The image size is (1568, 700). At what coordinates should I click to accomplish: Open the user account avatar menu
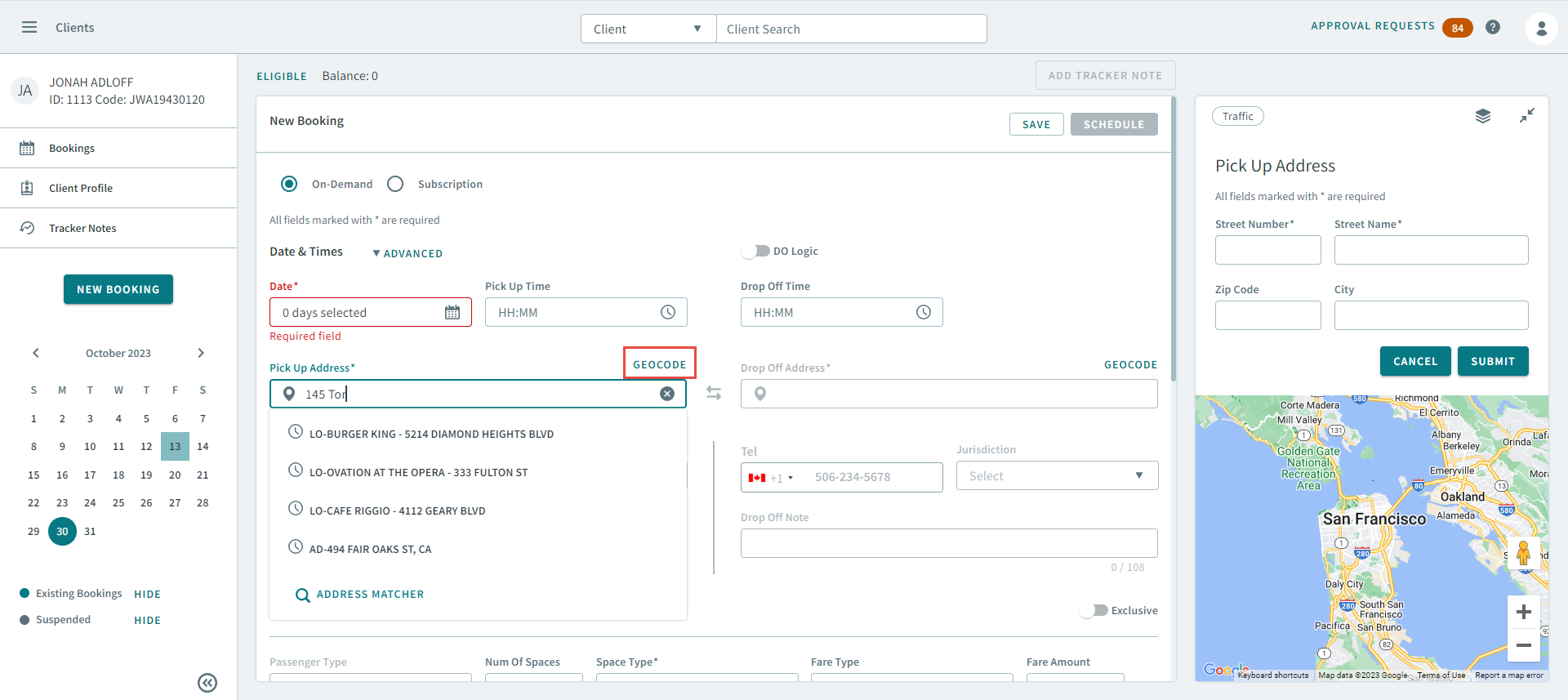click(1541, 29)
